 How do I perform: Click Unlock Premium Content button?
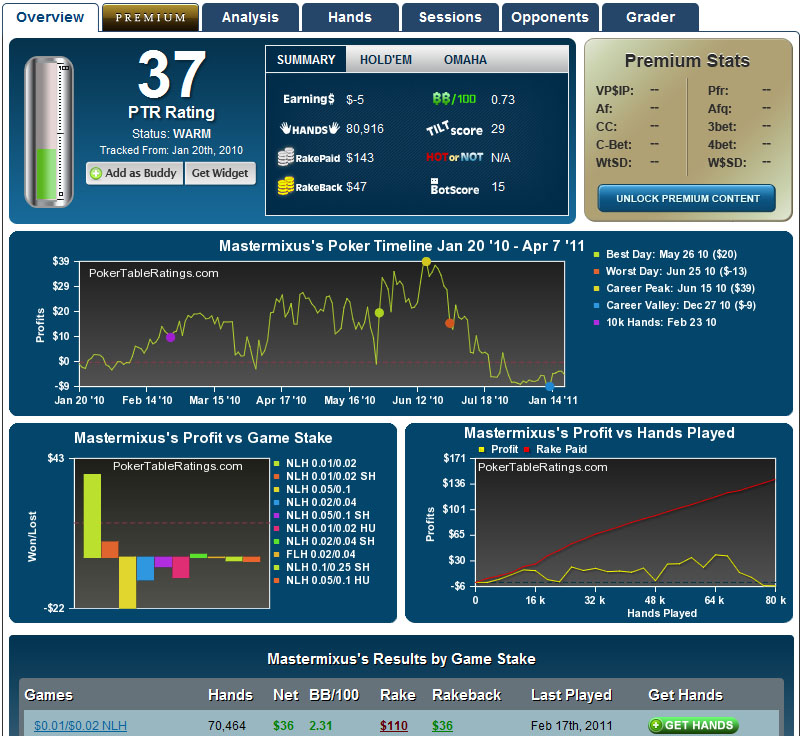(x=687, y=198)
